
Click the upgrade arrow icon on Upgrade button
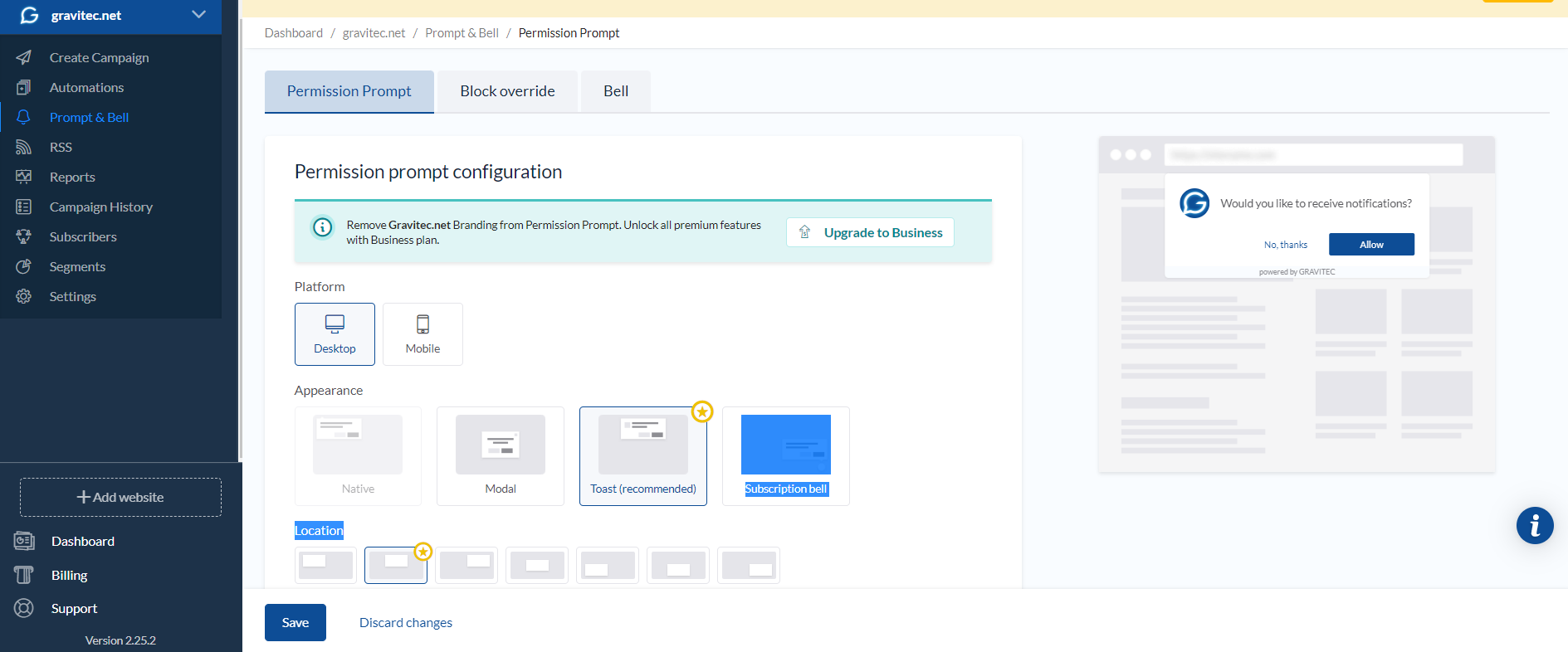[x=804, y=232]
